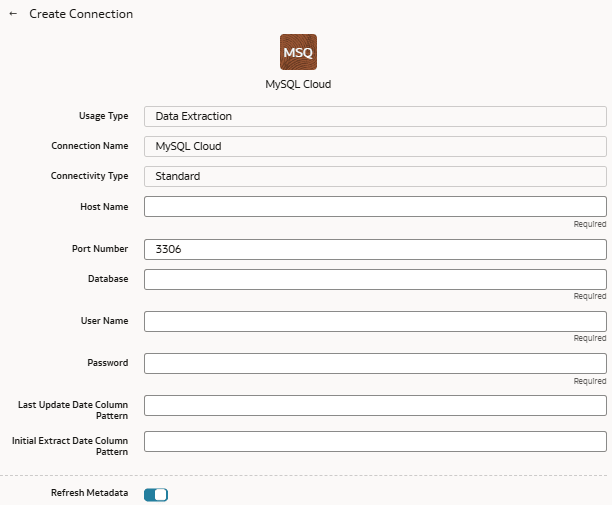Click the MSQ MySQL Cloud connector icon
612x505 pixels.
(x=298, y=52)
